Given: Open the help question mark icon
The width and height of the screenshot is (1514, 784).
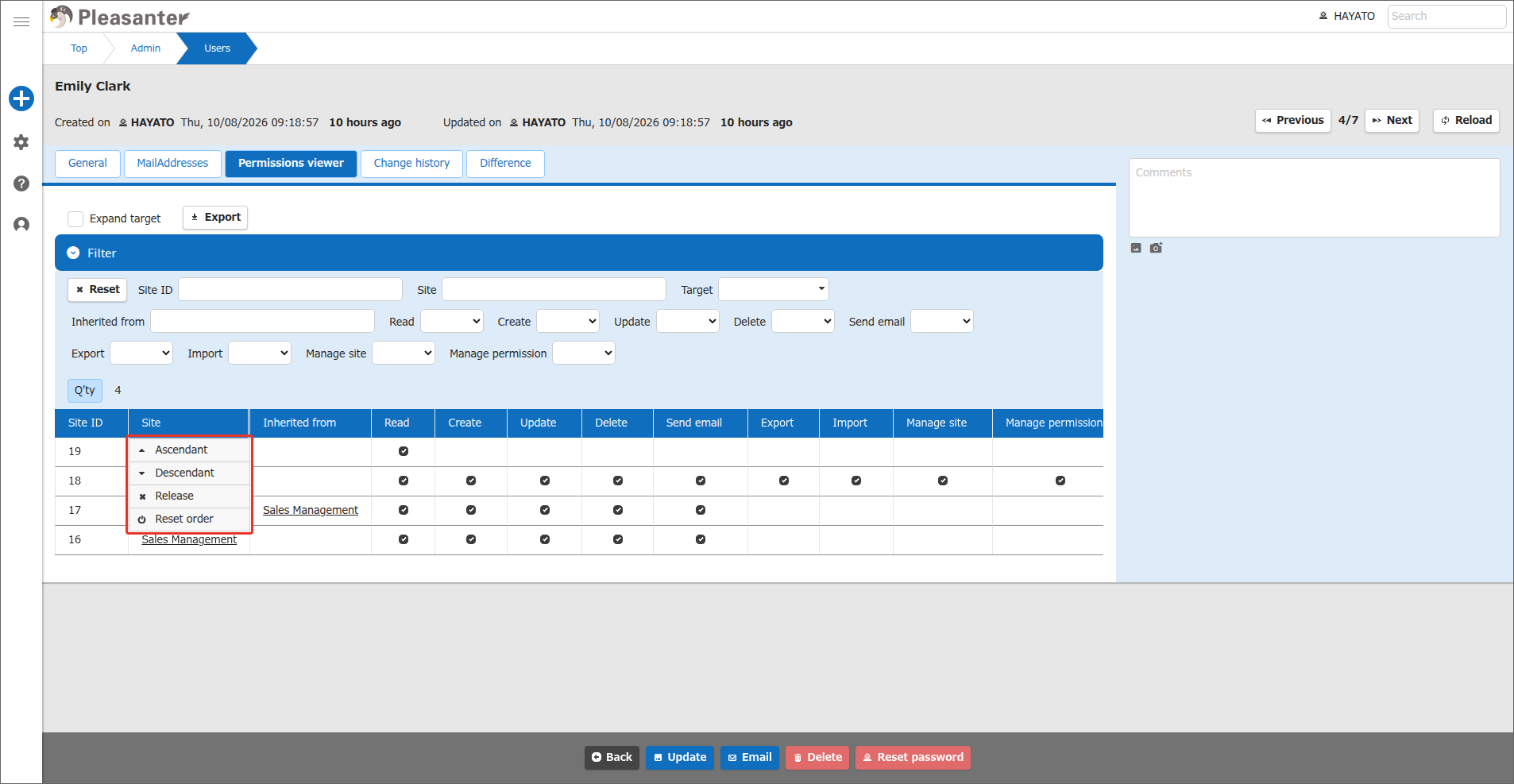Looking at the screenshot, I should (x=21, y=183).
